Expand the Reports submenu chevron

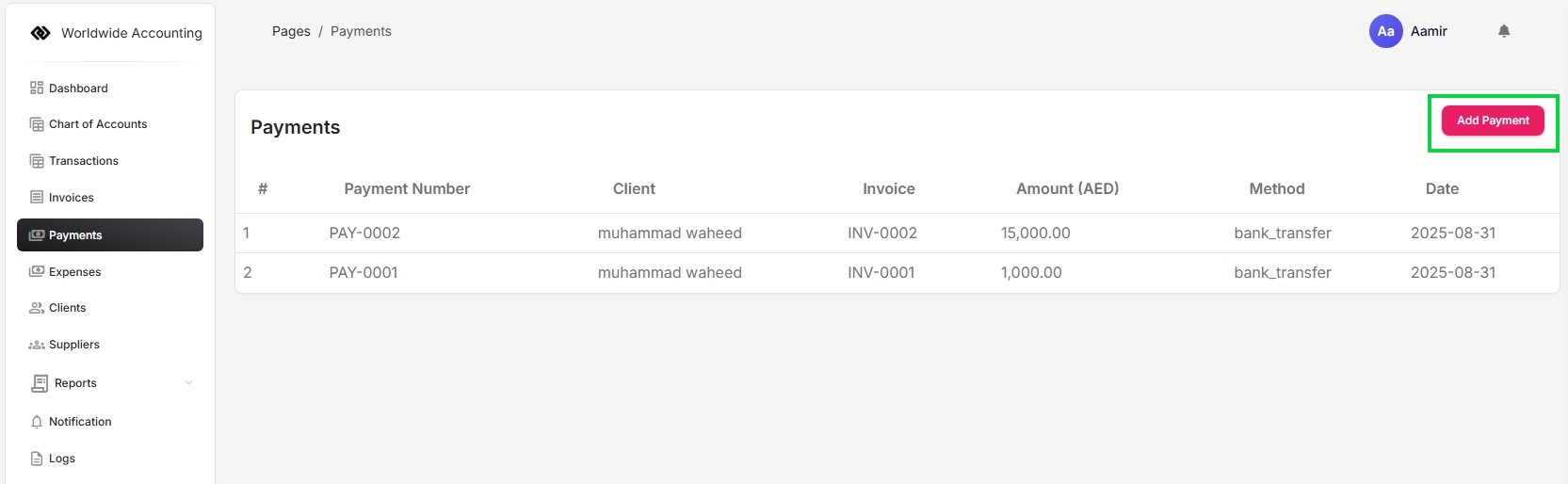click(188, 383)
